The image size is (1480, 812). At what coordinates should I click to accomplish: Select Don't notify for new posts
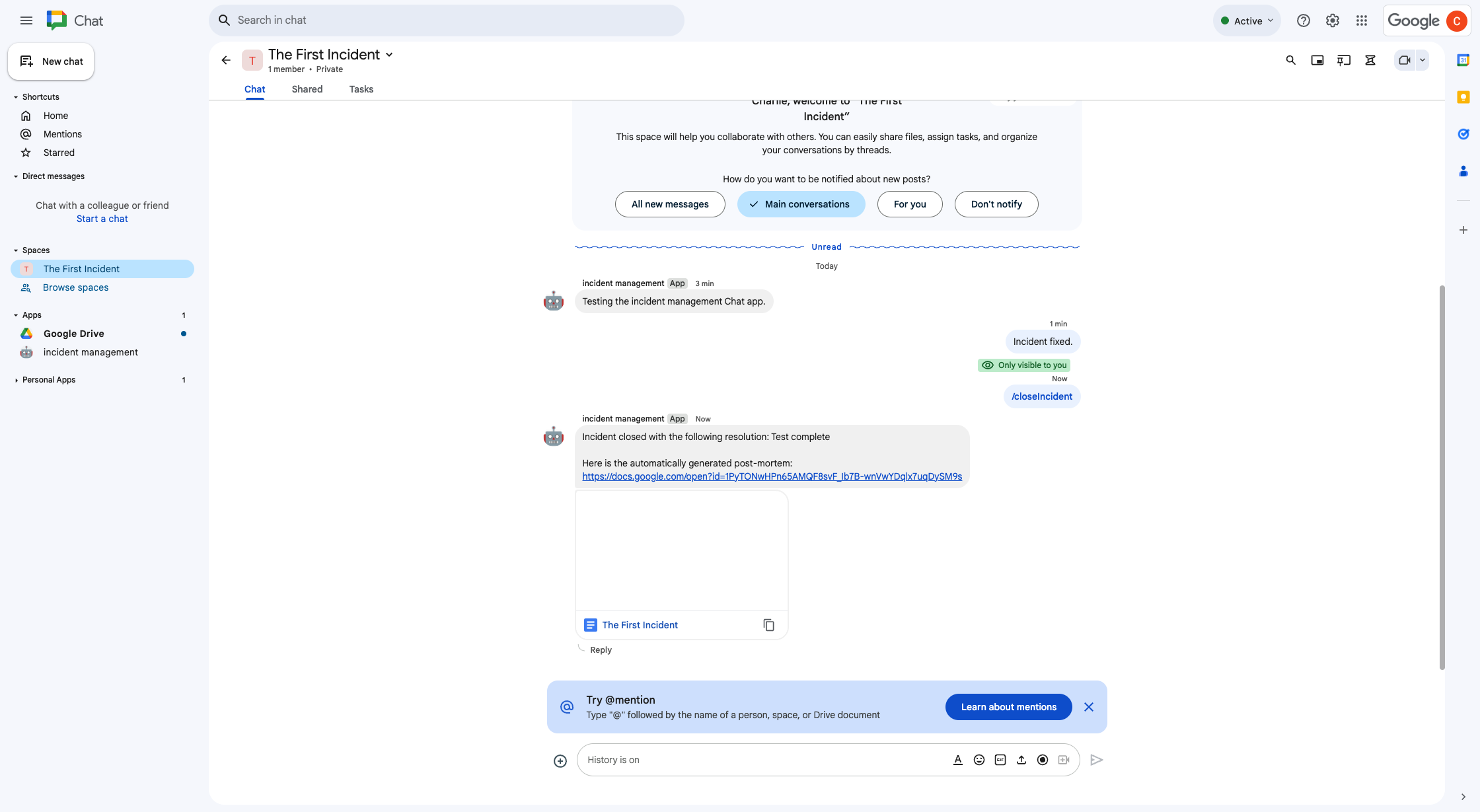(x=996, y=204)
